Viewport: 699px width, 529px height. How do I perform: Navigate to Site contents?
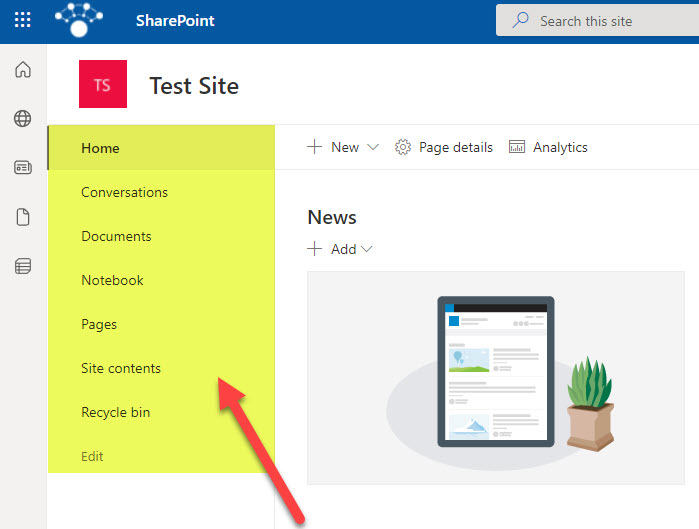(120, 368)
